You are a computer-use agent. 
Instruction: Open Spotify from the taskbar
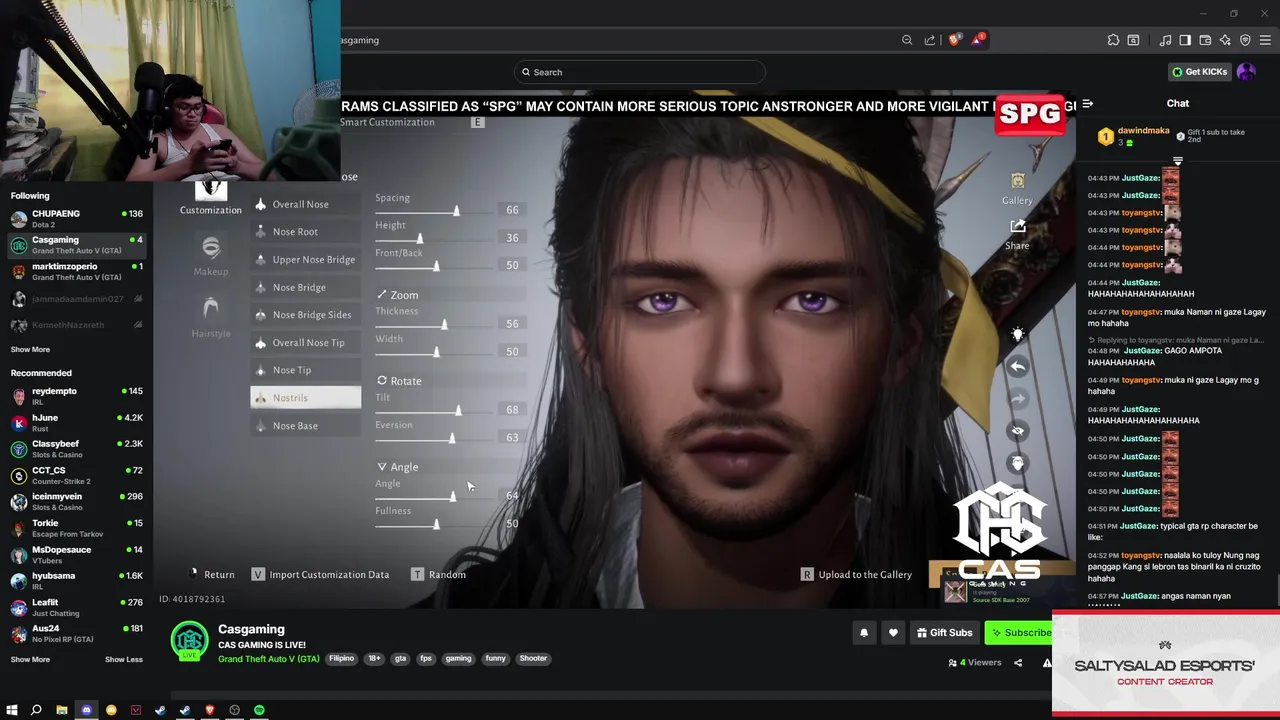259,710
